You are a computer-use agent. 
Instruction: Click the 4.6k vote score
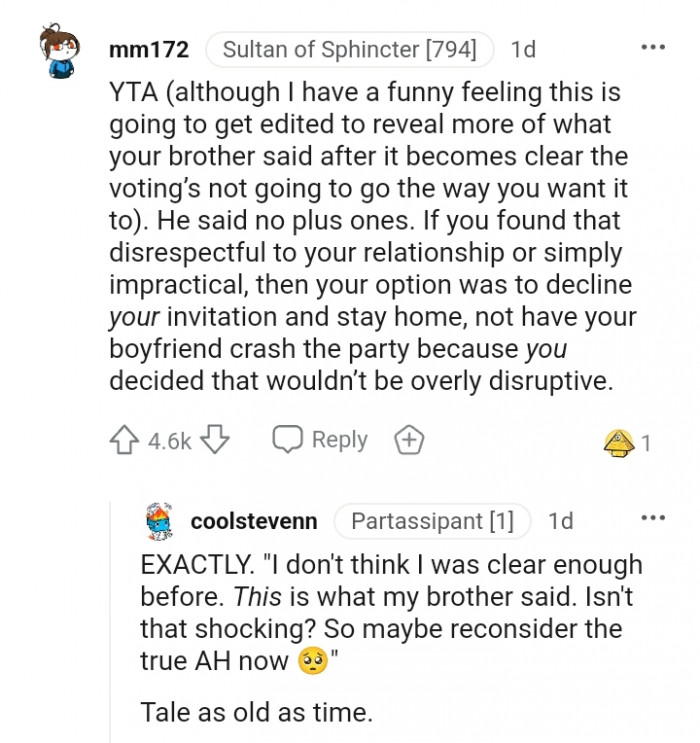(x=170, y=441)
